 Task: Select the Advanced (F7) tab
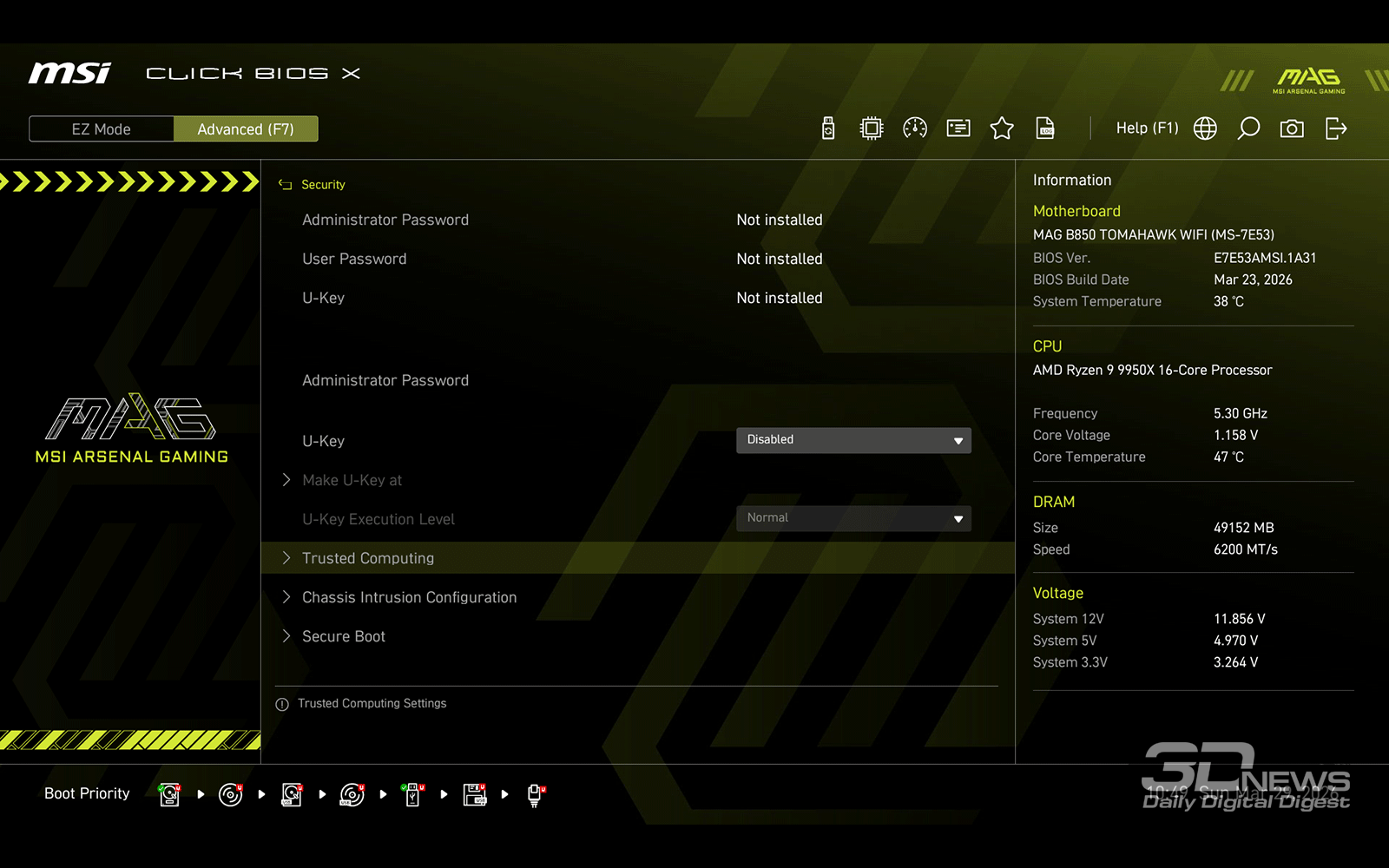pyautogui.click(x=246, y=129)
